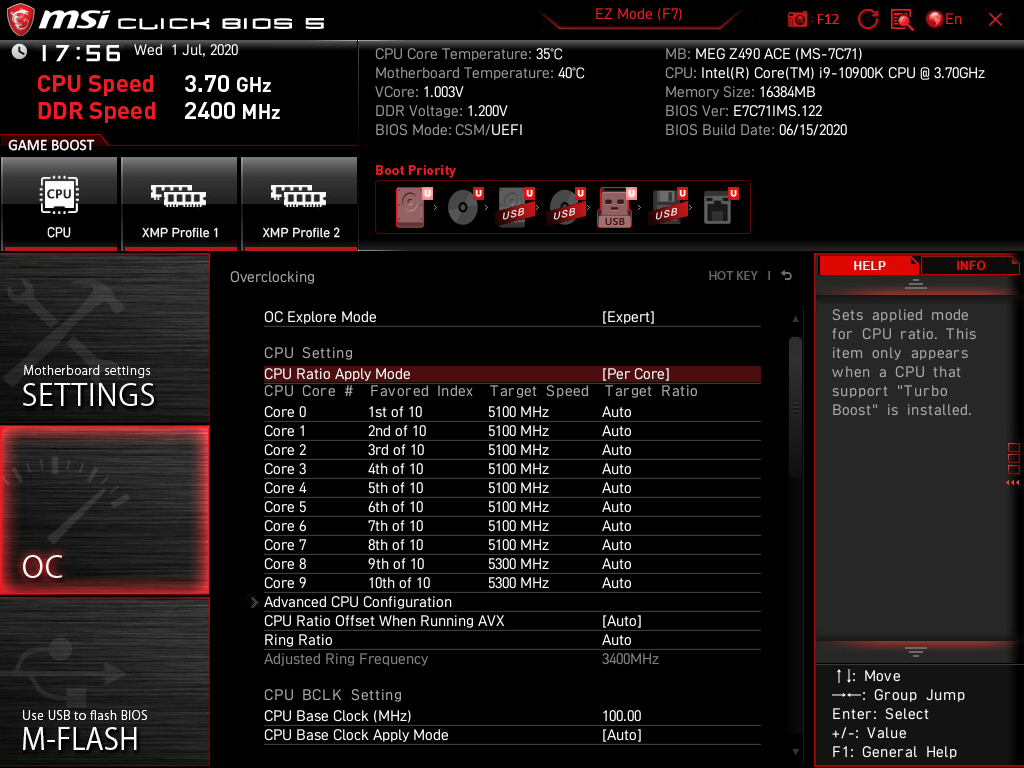Select the hard drive icon in Boot Priority
The image size is (1024, 768).
click(408, 205)
